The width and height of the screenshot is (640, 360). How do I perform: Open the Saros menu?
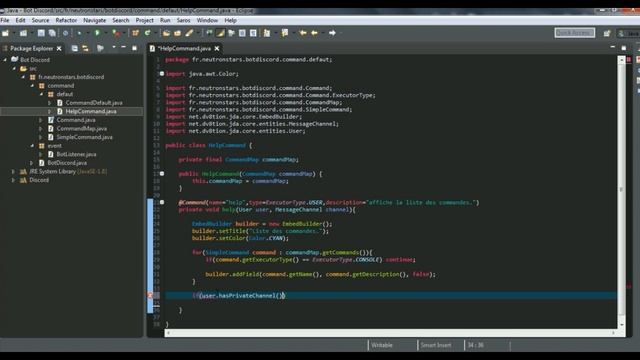[183, 20]
